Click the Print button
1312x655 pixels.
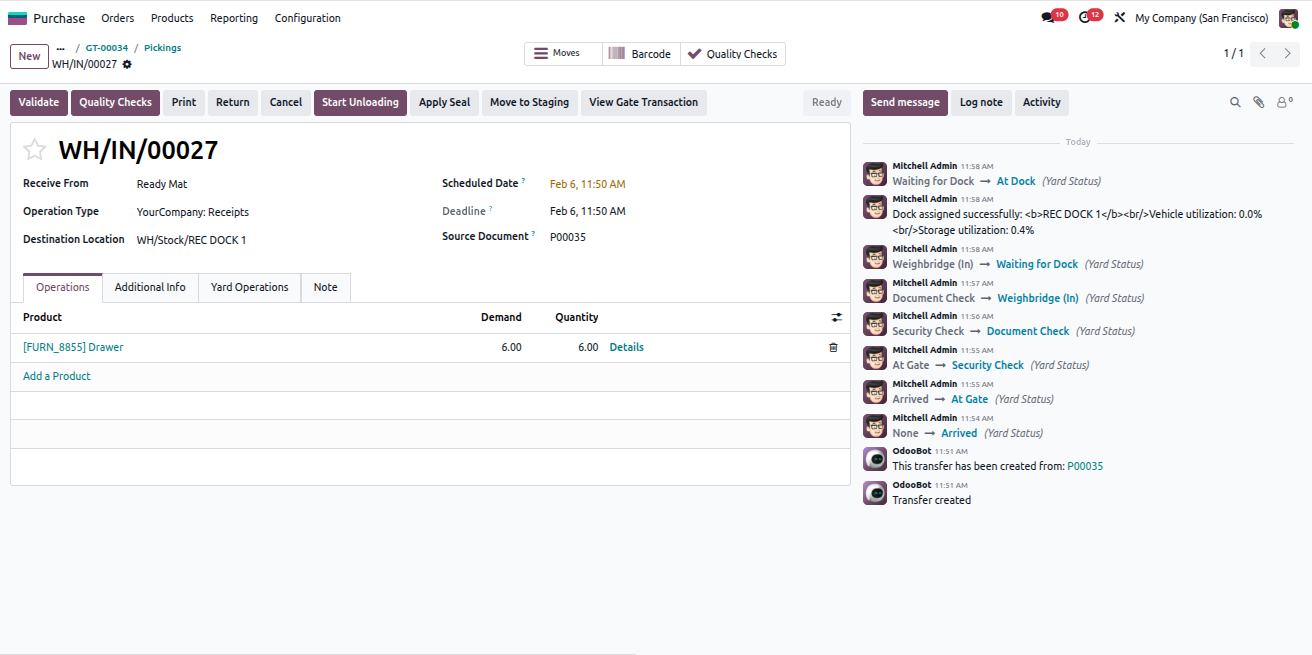[184, 102]
